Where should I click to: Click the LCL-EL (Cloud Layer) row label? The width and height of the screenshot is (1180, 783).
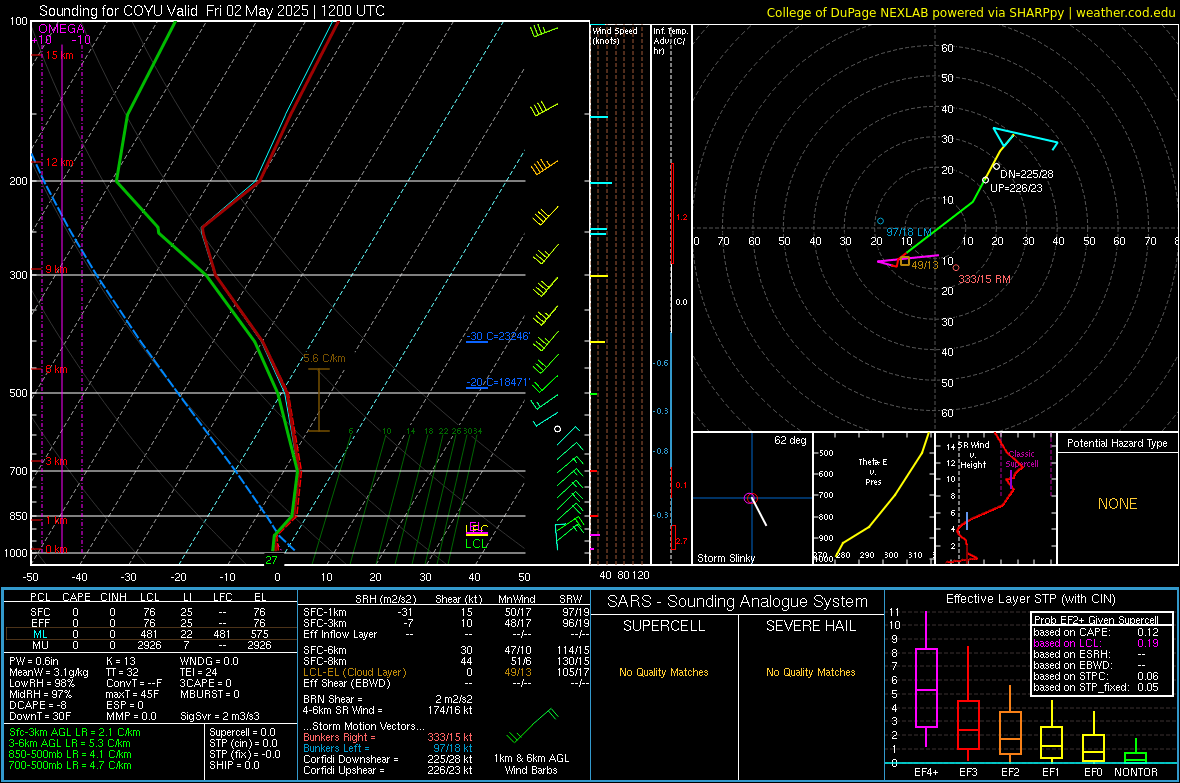(x=354, y=672)
